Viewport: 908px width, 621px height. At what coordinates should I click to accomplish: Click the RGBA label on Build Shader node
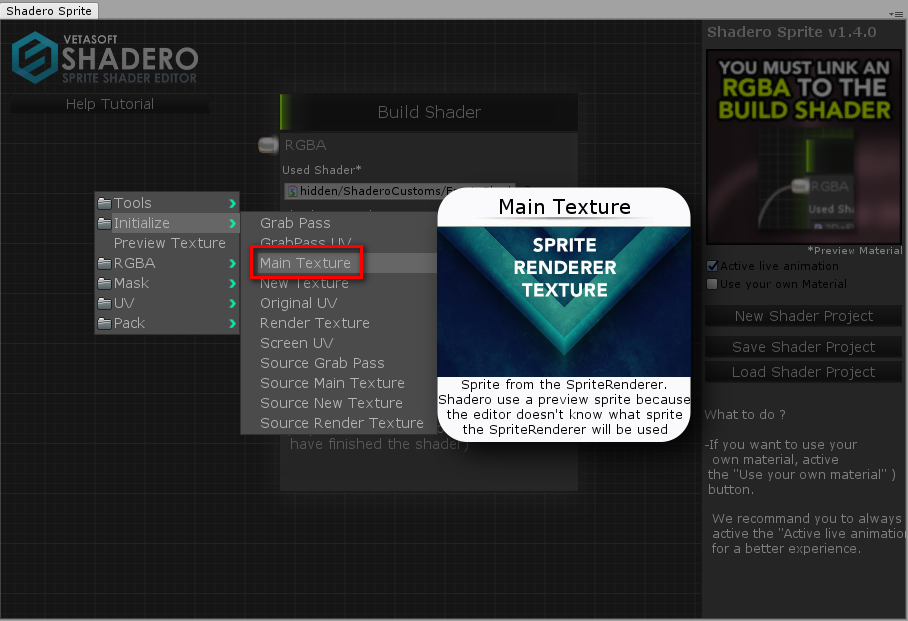[x=305, y=145]
